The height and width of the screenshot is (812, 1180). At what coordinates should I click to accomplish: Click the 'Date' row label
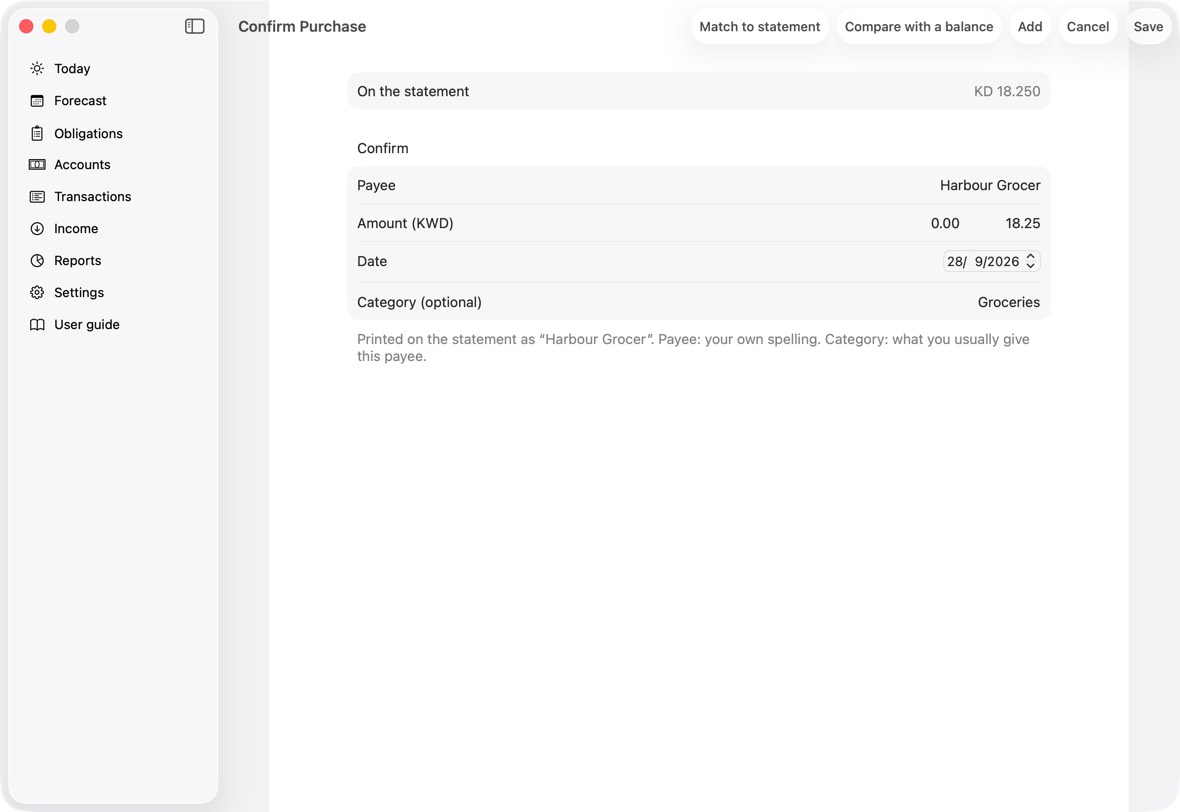372,261
